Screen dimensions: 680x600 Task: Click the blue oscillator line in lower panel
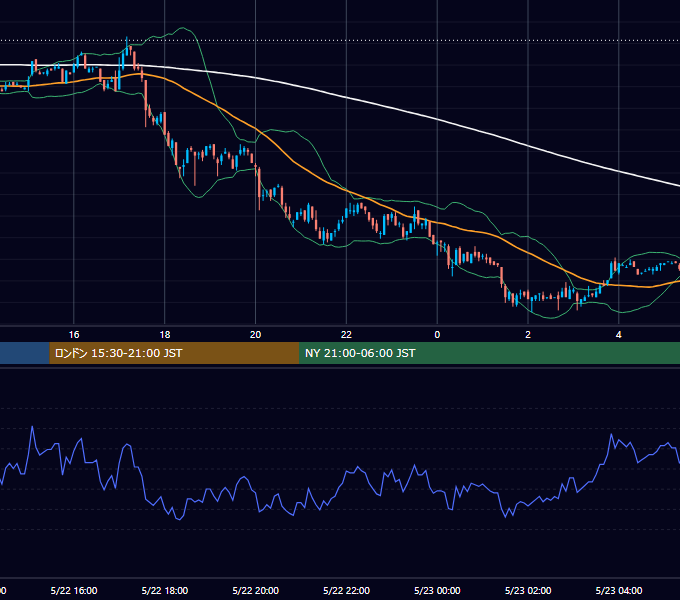click(347, 471)
